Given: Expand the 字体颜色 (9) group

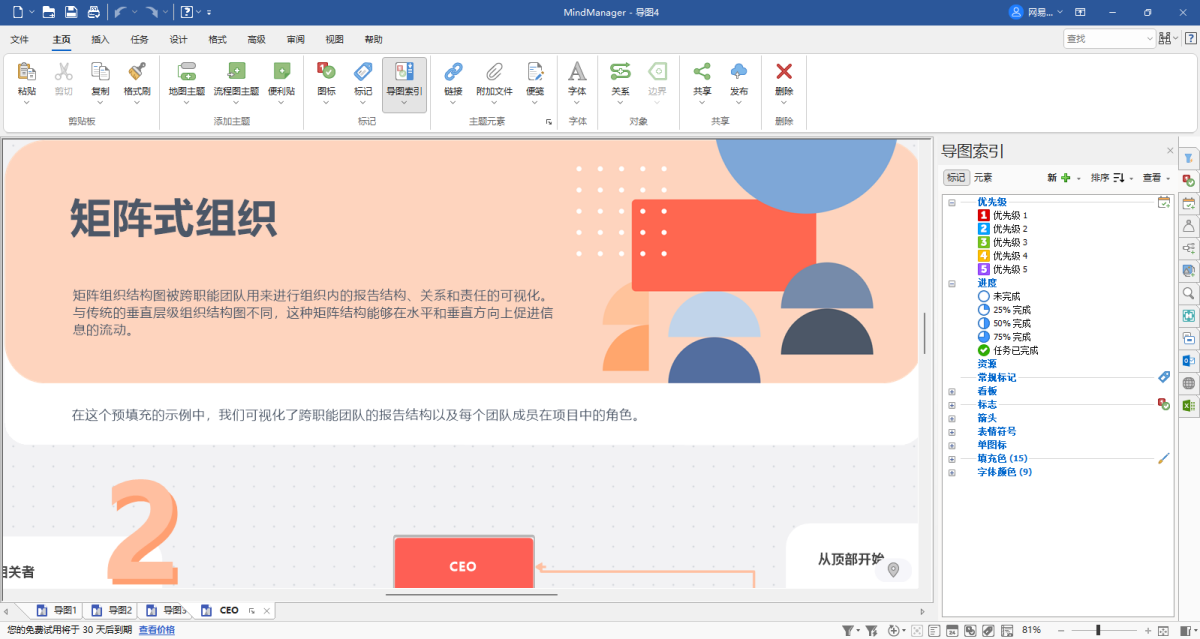Looking at the screenshot, I should coord(952,472).
